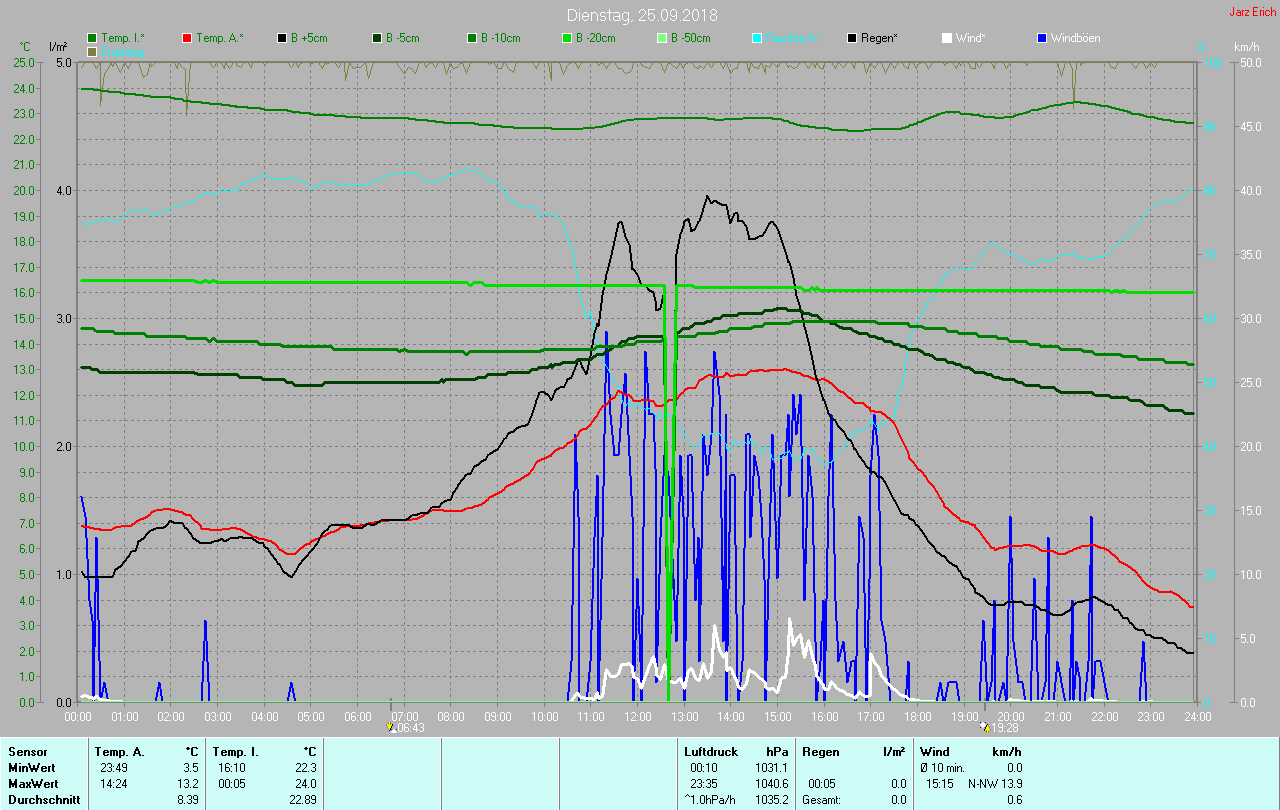Click the black Regen* legend swatch

tap(852, 38)
